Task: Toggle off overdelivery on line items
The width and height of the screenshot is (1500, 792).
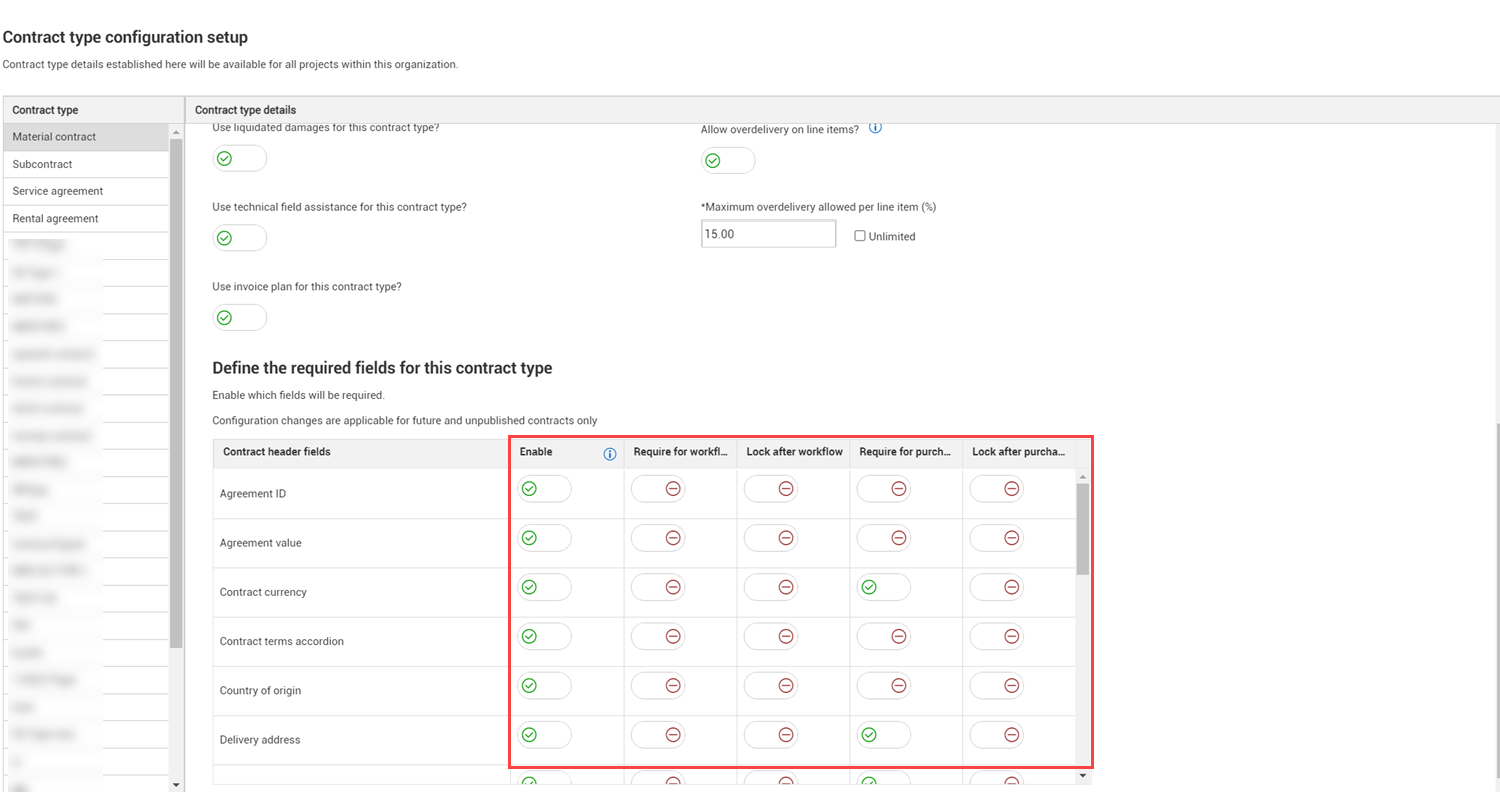Action: point(727,160)
